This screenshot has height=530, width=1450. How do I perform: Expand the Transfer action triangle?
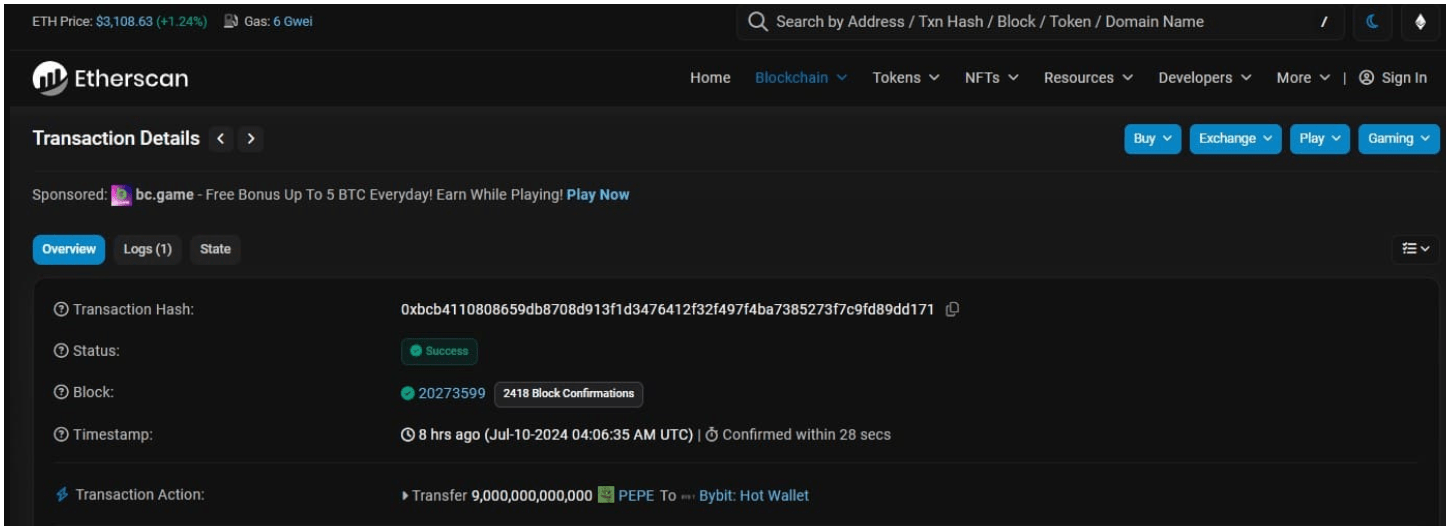pyautogui.click(x=405, y=496)
